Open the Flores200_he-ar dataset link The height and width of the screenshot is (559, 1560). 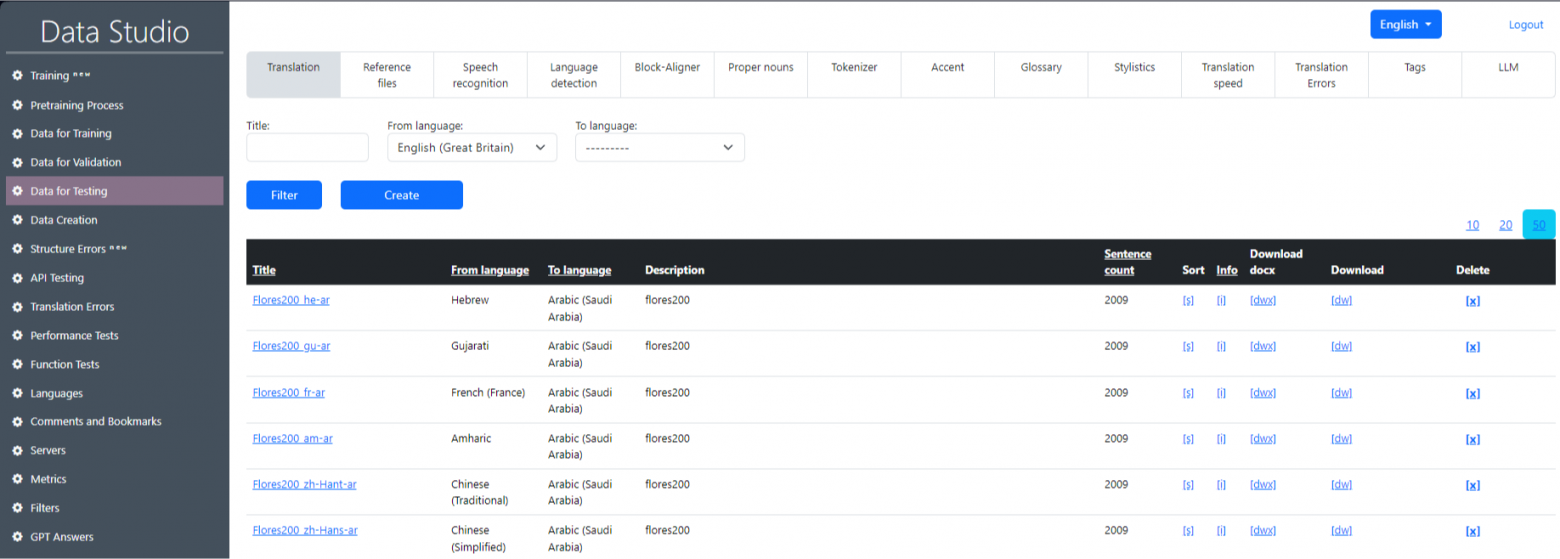[x=291, y=300]
